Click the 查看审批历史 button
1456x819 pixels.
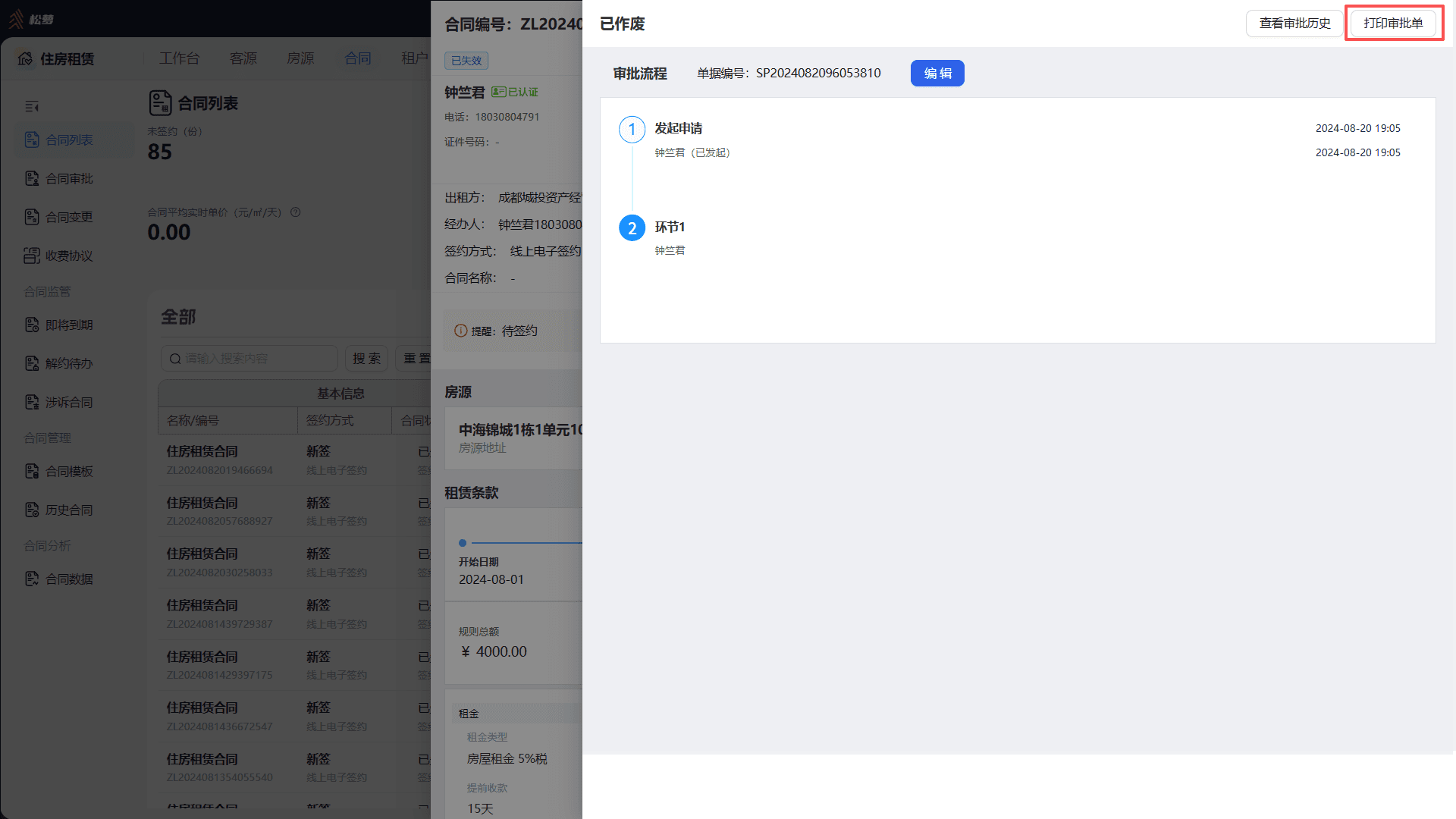[x=1294, y=24]
